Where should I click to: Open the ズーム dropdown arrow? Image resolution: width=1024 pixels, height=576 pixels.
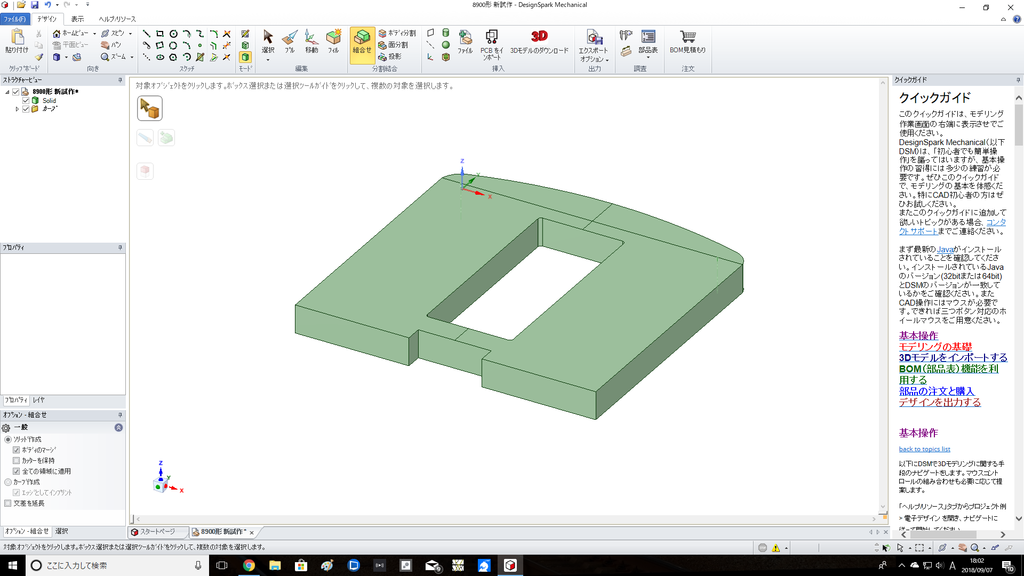[x=131, y=57]
